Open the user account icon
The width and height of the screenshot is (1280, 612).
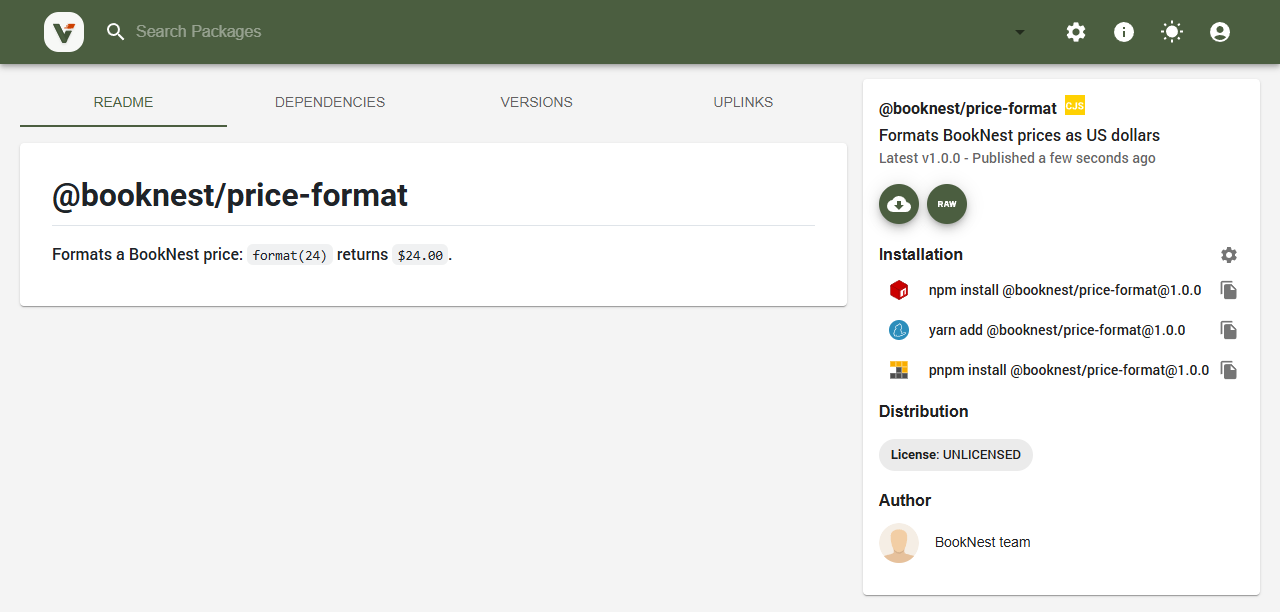pos(1220,32)
